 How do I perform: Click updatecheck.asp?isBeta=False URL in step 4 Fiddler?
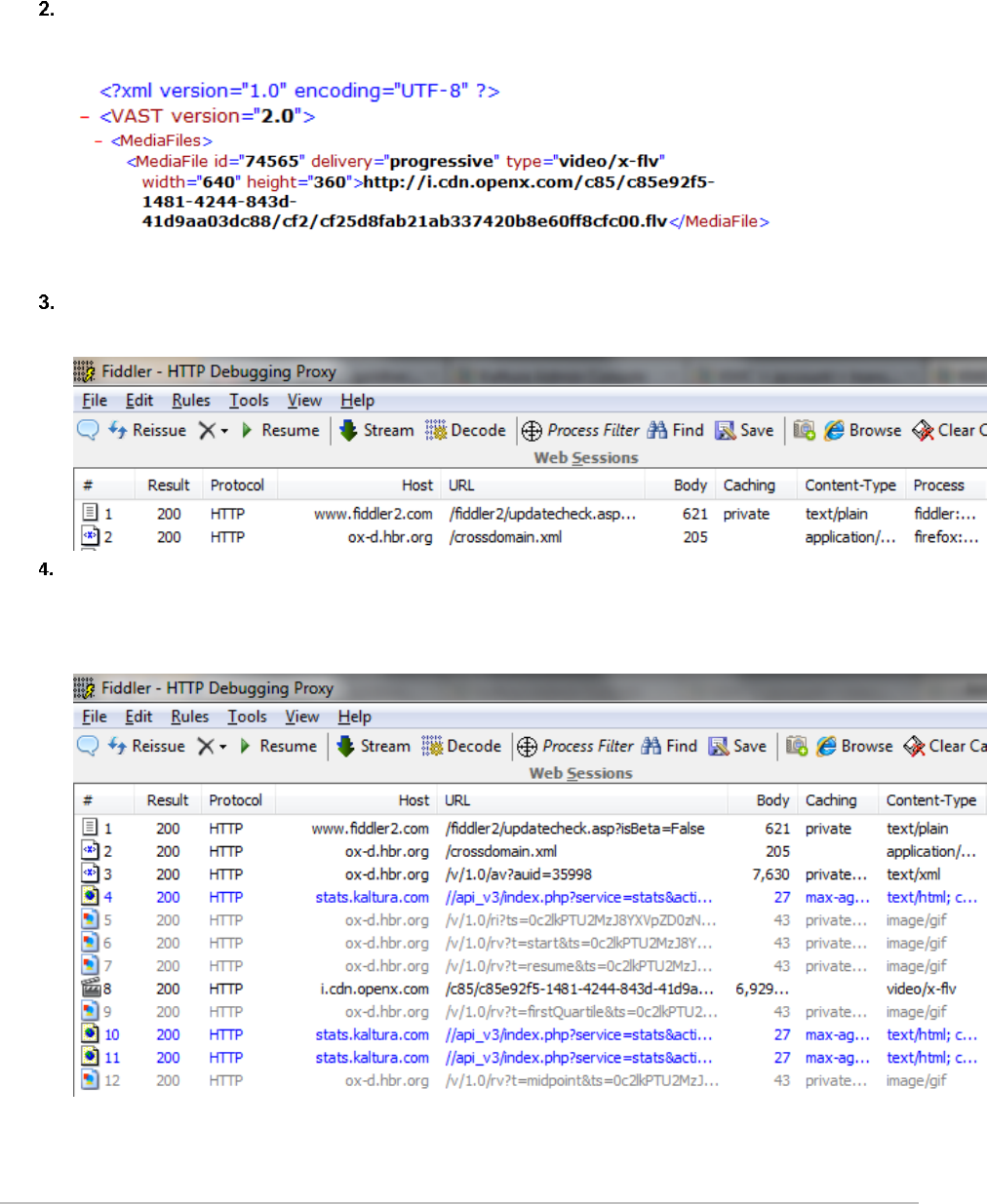click(574, 828)
